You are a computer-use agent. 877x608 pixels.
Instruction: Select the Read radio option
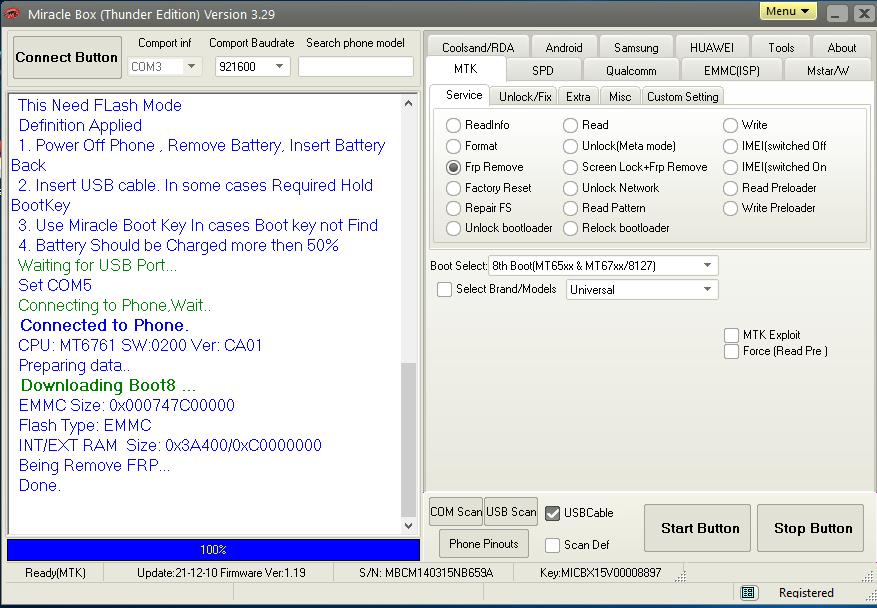click(570, 125)
